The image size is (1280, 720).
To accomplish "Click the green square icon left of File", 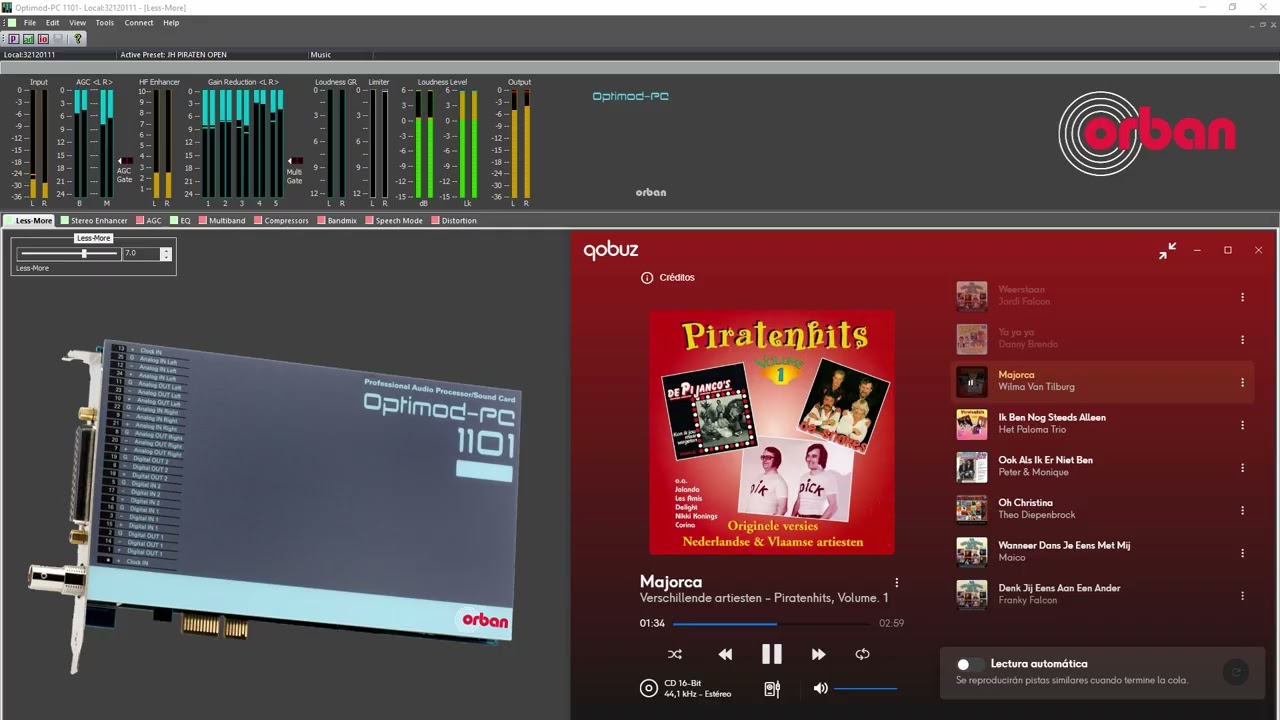I will coord(12,22).
